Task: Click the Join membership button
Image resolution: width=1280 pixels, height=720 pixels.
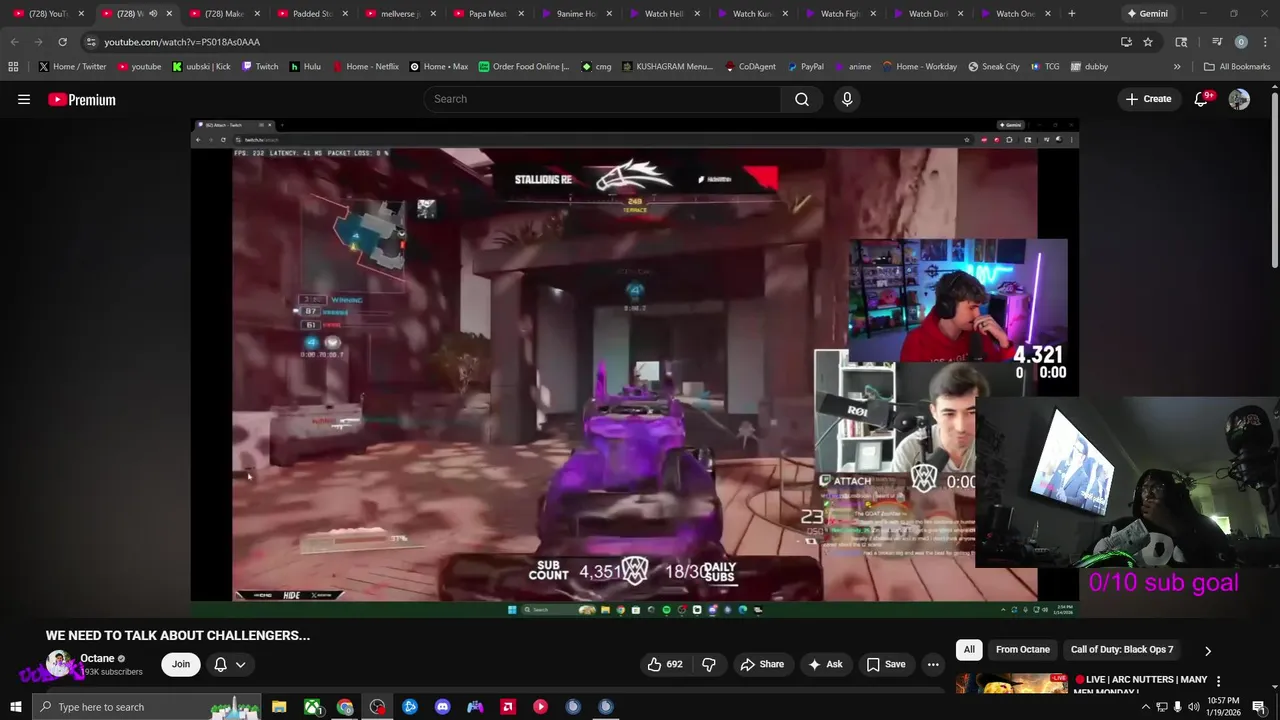Action: 181,664
